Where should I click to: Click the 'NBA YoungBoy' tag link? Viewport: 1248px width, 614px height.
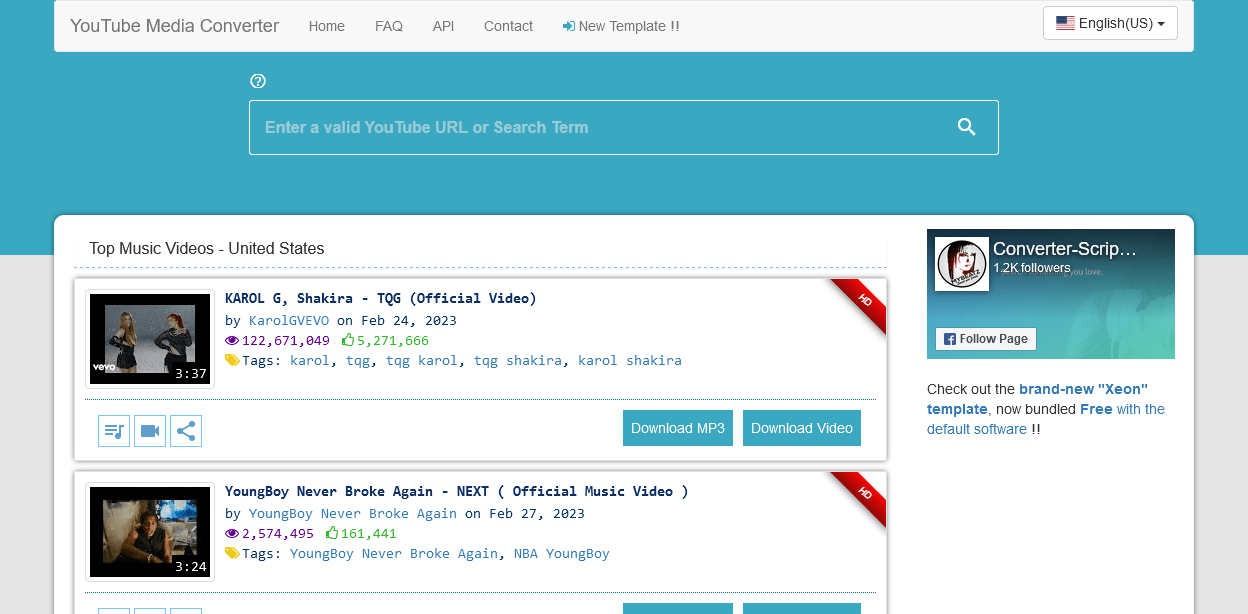tap(562, 553)
